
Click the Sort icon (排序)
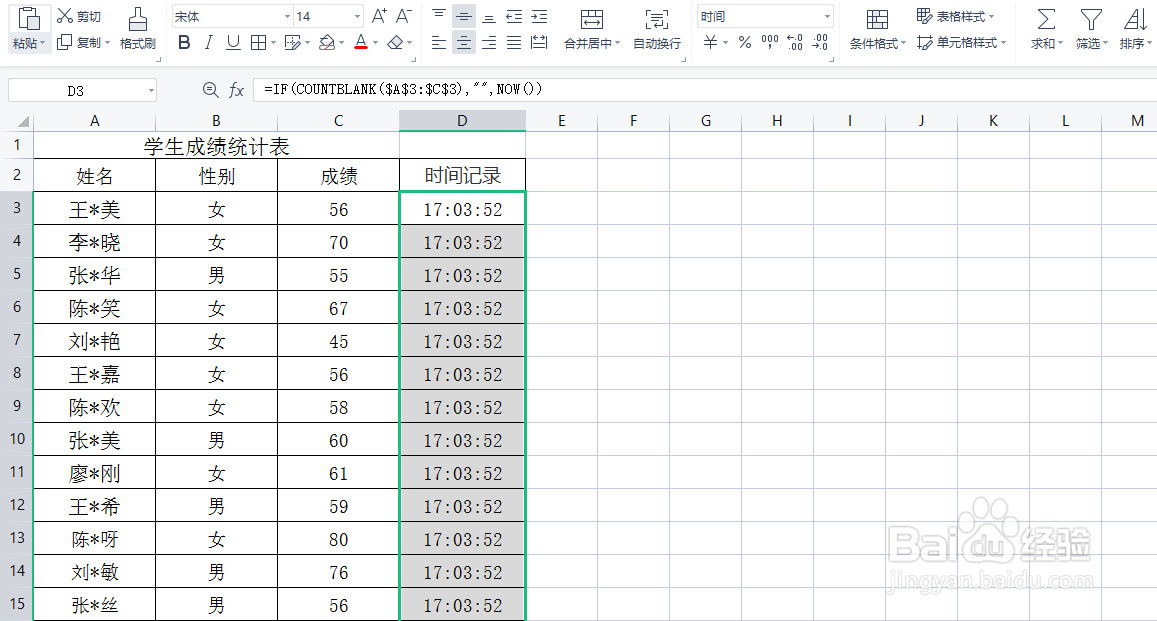point(1135,19)
